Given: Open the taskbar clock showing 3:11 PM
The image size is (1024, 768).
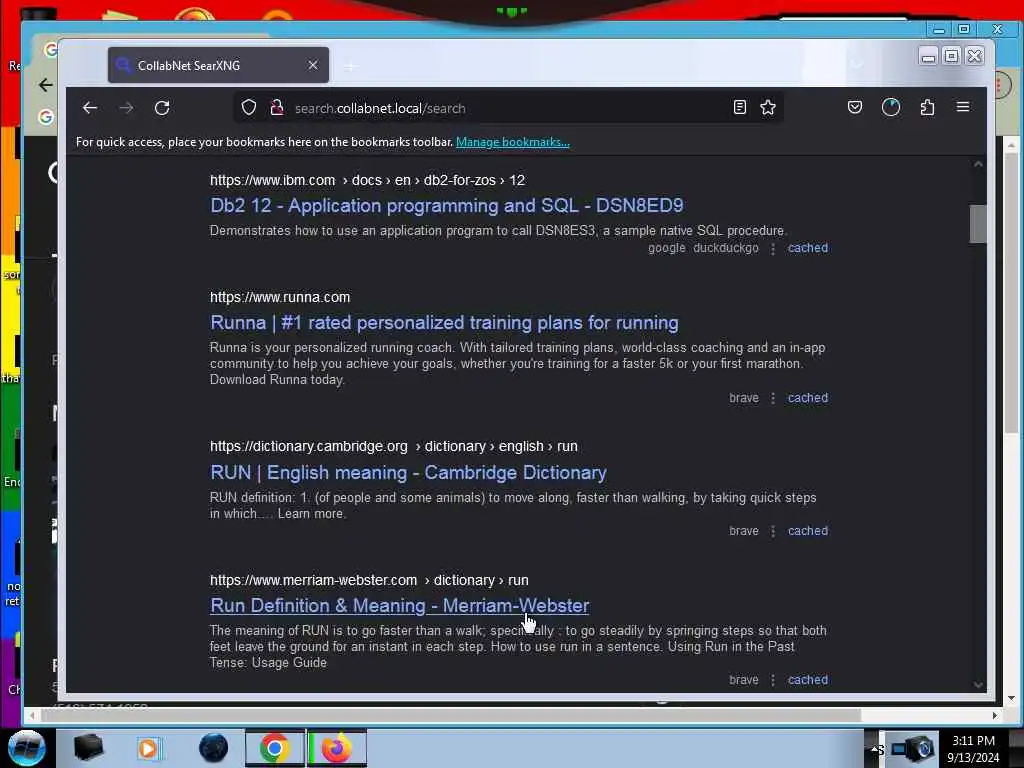Looking at the screenshot, I should [973, 748].
